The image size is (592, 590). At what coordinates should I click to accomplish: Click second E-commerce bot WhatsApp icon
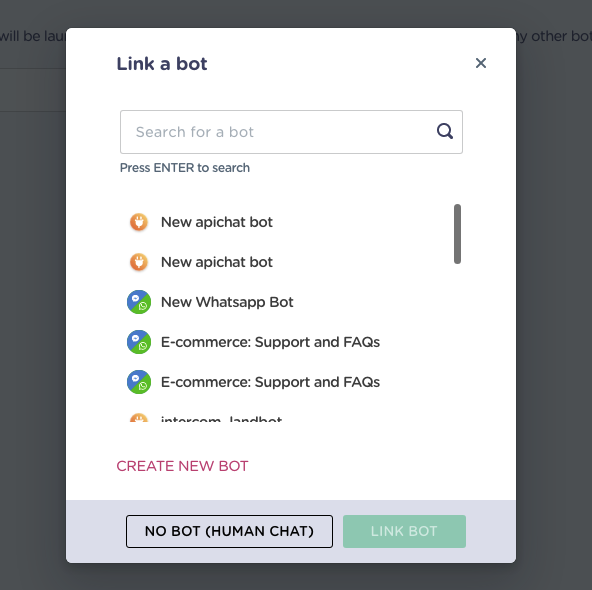(x=139, y=382)
